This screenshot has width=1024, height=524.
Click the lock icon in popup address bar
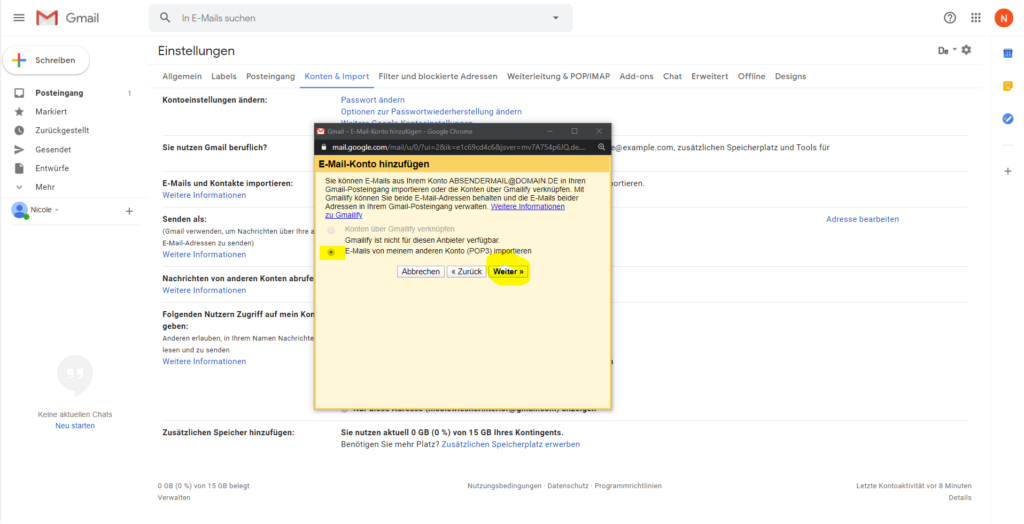[x=322, y=148]
